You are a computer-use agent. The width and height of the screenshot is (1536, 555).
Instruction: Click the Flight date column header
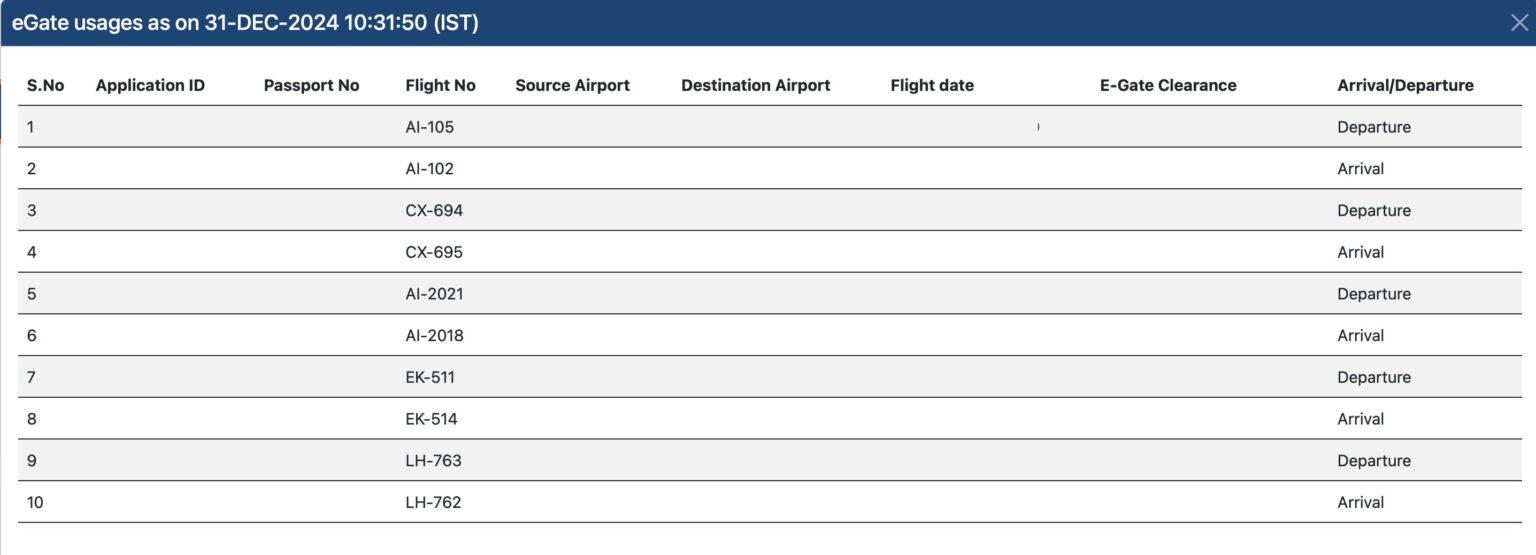click(932, 86)
